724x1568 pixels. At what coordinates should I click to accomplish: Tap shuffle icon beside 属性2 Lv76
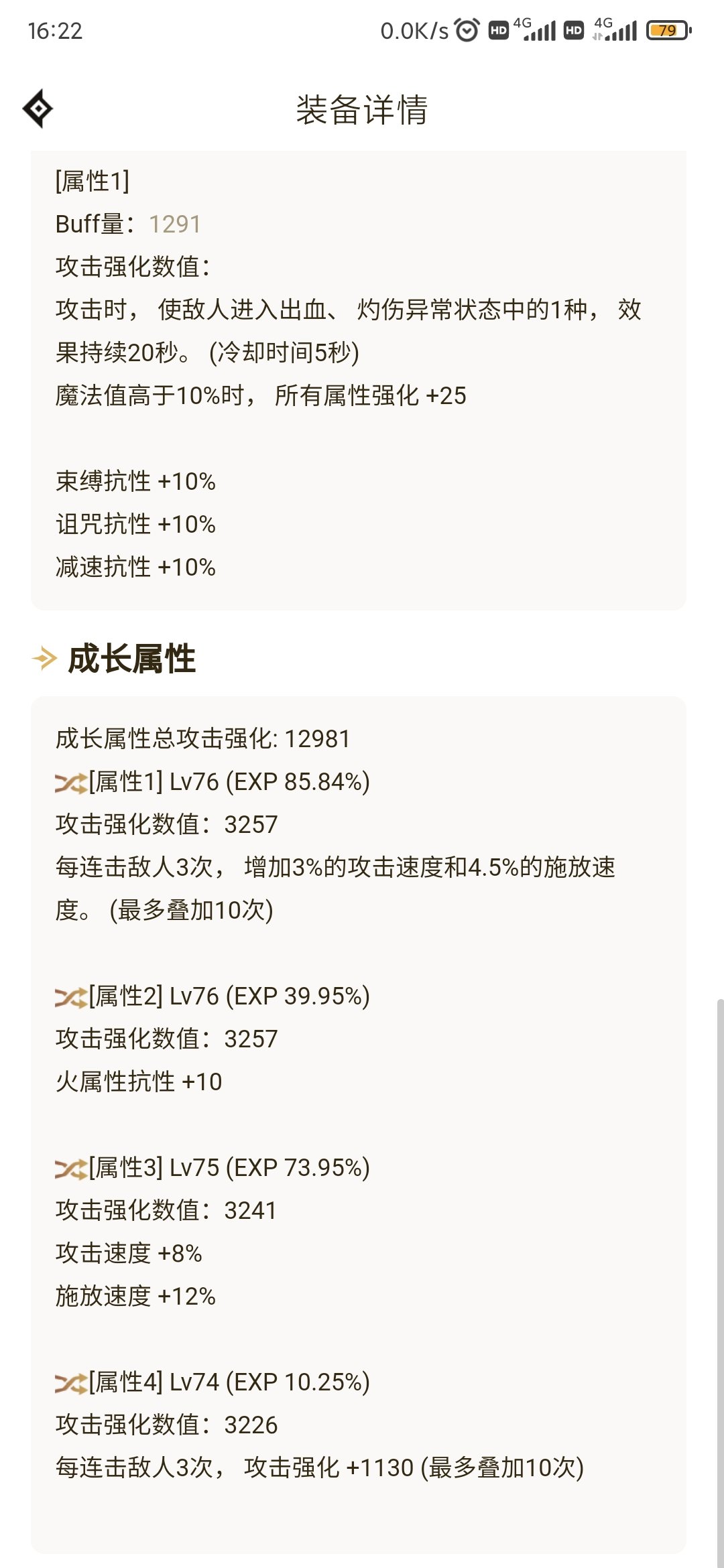[x=71, y=997]
